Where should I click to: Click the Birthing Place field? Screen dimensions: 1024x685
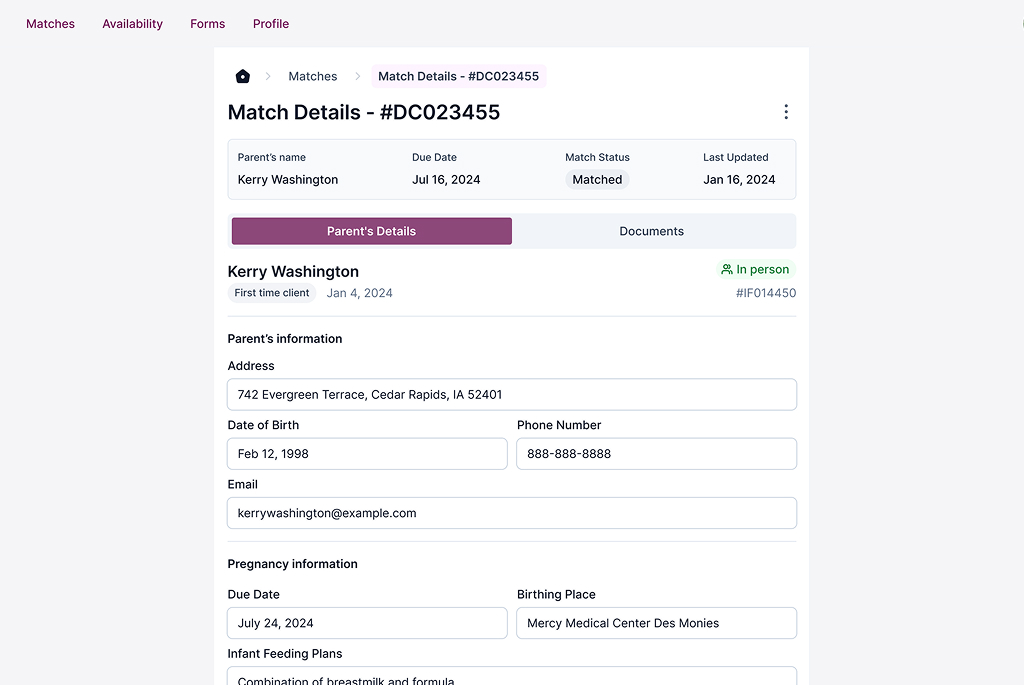click(x=656, y=623)
